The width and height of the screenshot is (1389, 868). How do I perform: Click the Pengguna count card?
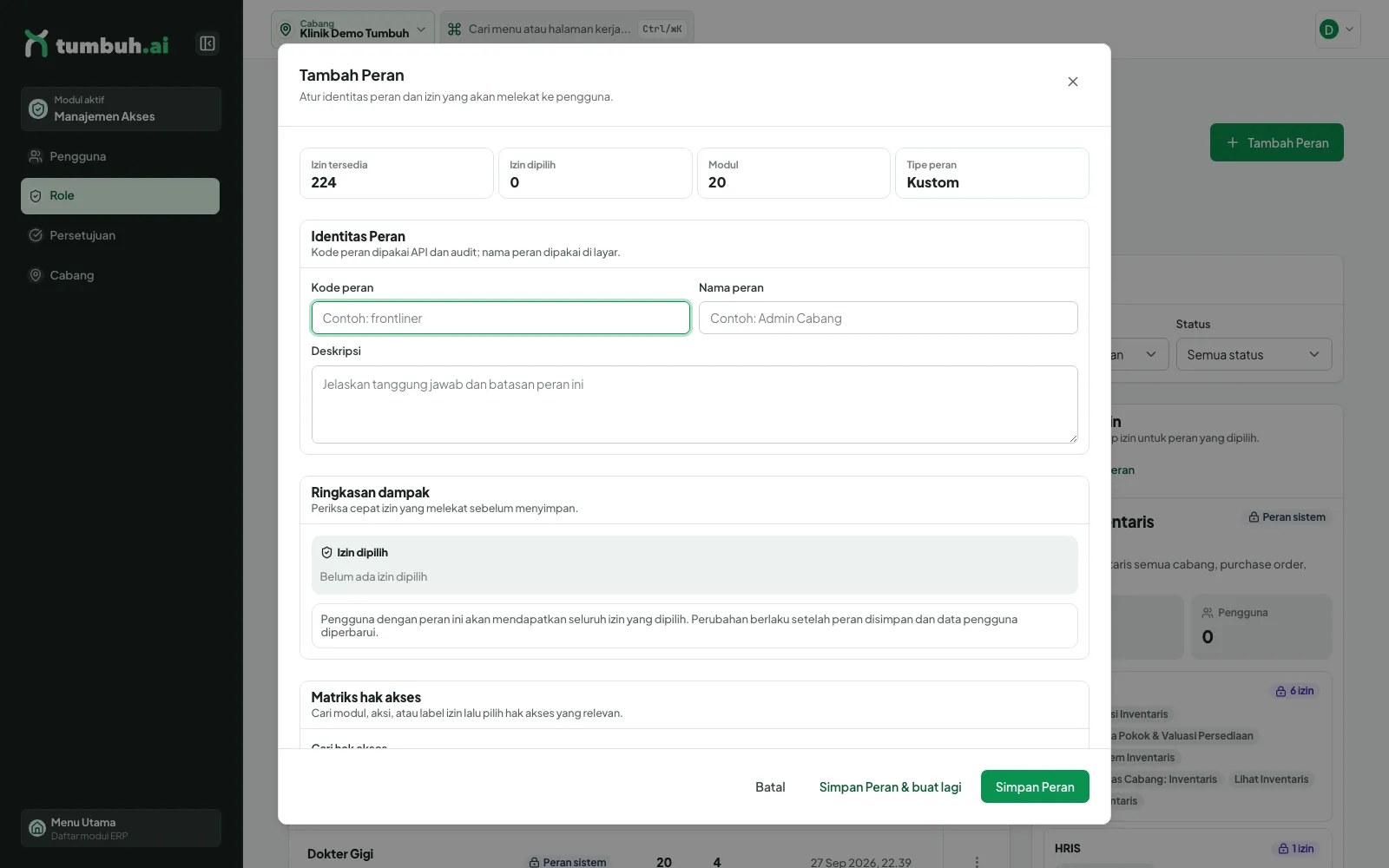tap(1261, 627)
